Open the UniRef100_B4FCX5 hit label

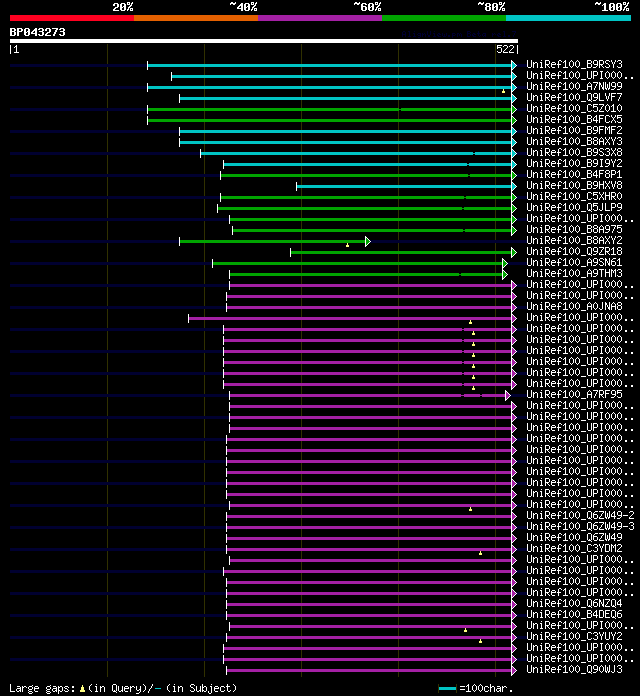[x=574, y=119]
